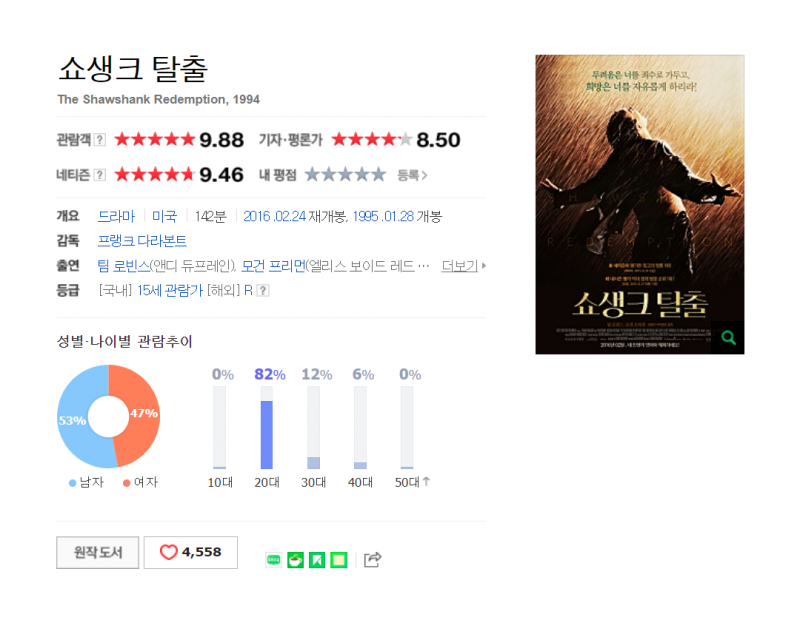Image resolution: width=800 pixels, height=637 pixels.
Task: Share to Naver Cafe coffee cup icon
Action: (x=295, y=559)
